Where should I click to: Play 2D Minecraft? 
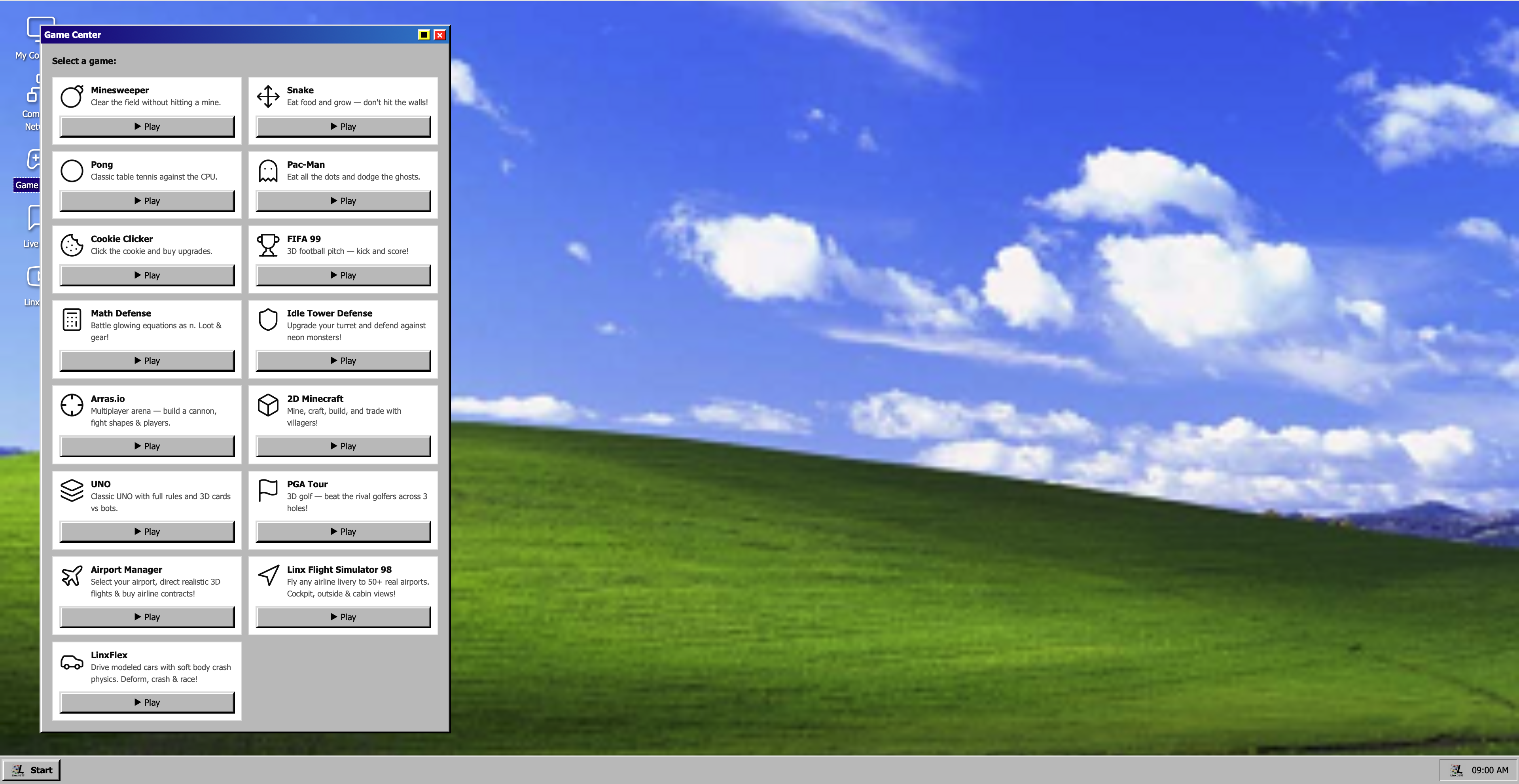pos(343,446)
